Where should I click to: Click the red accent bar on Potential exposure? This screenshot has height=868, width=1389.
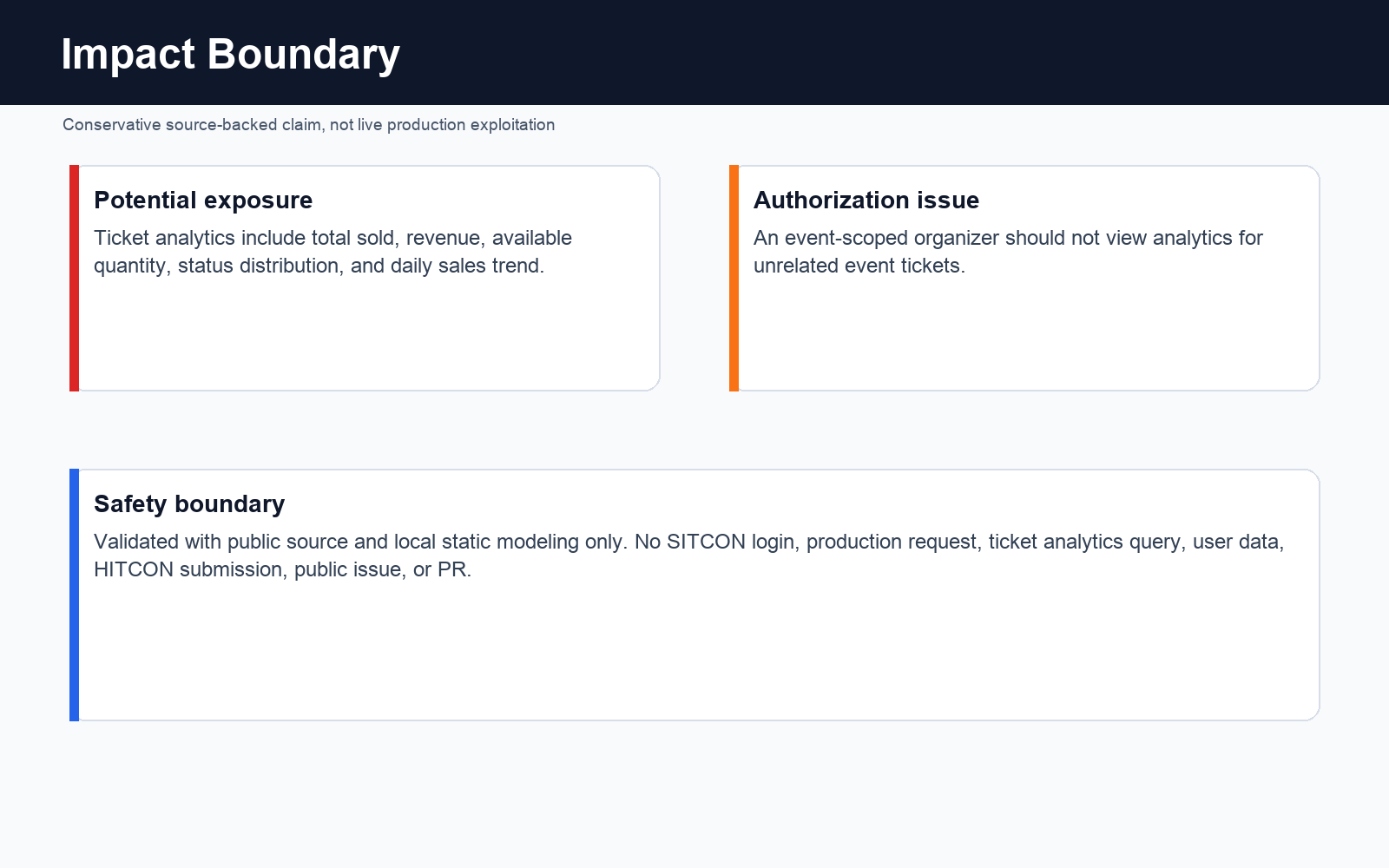(74, 278)
